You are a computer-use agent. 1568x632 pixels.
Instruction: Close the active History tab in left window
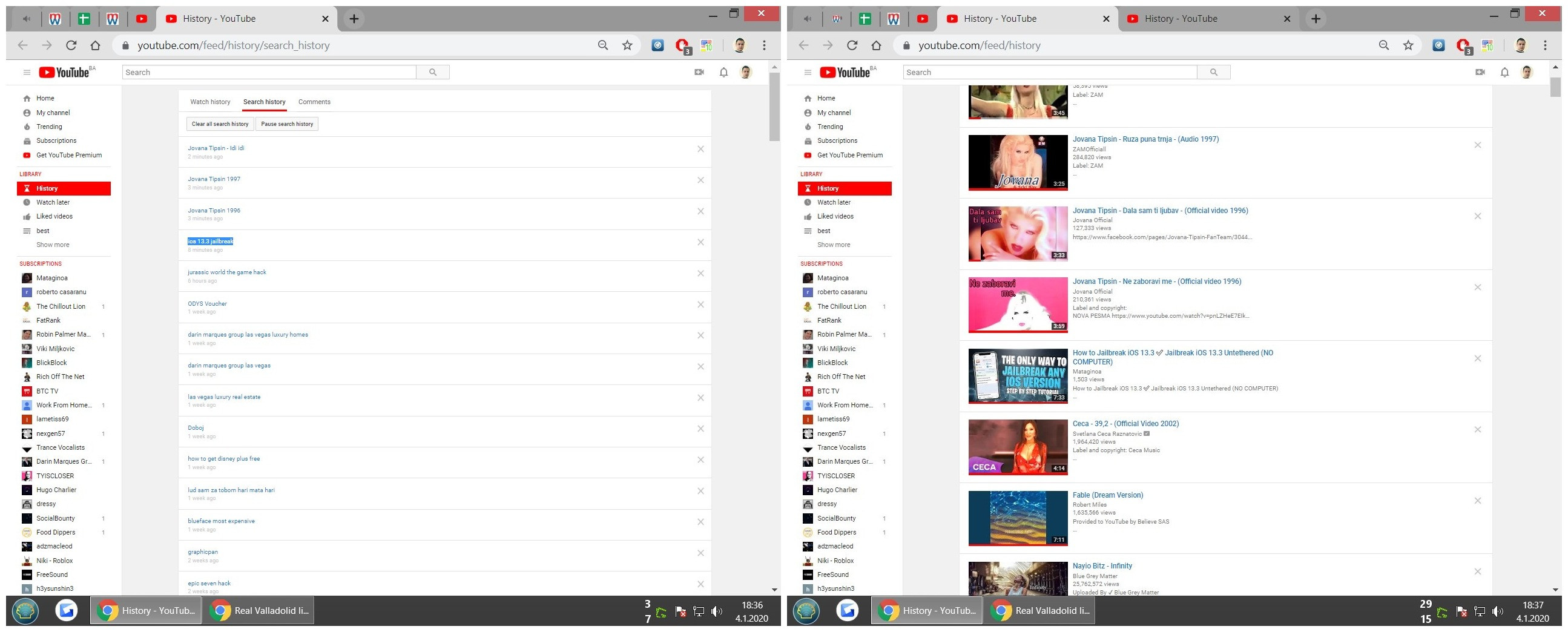325,19
